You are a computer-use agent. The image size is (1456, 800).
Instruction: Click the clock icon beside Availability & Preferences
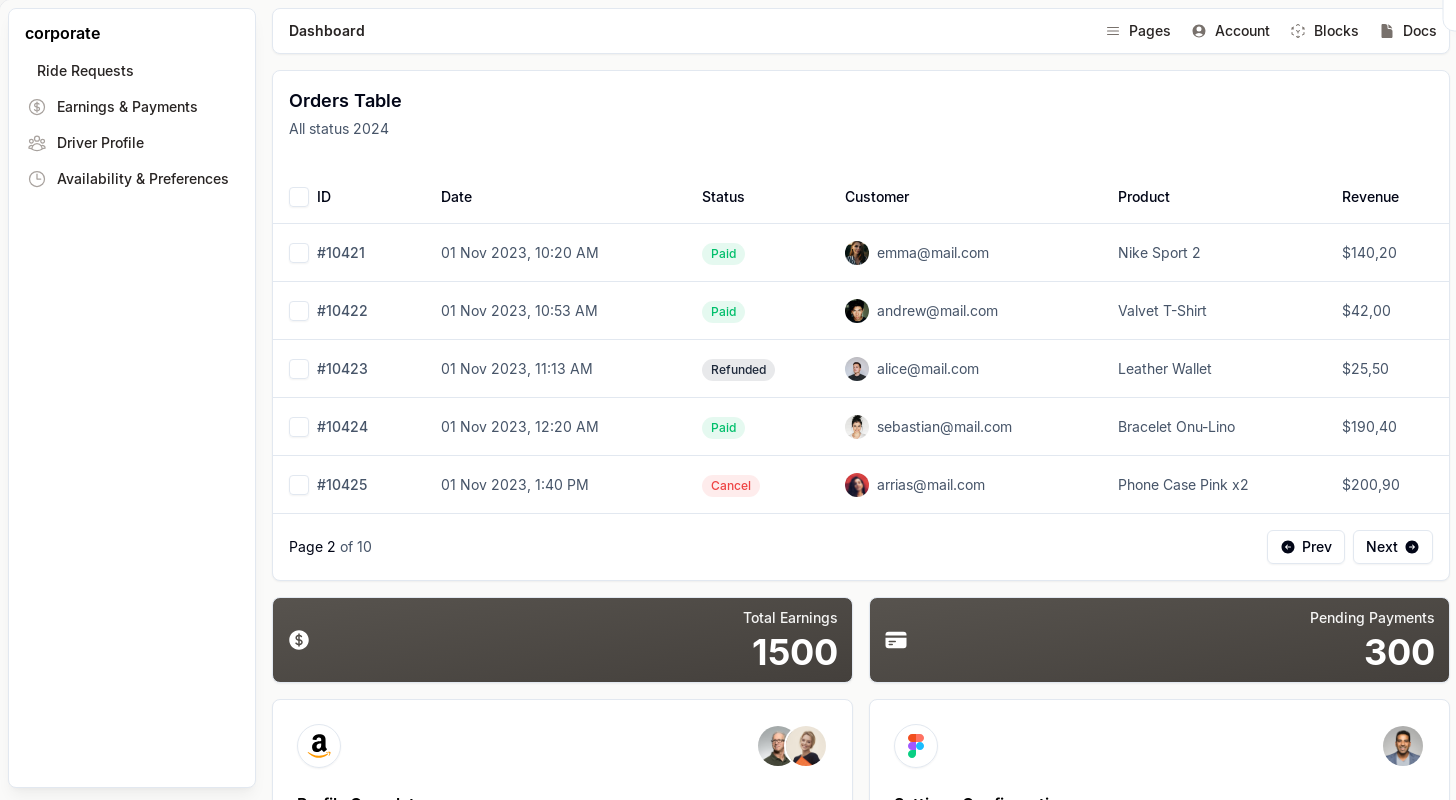(x=37, y=179)
